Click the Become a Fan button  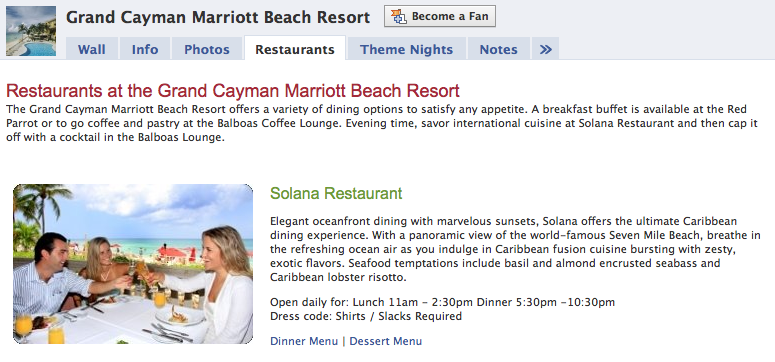click(x=439, y=16)
